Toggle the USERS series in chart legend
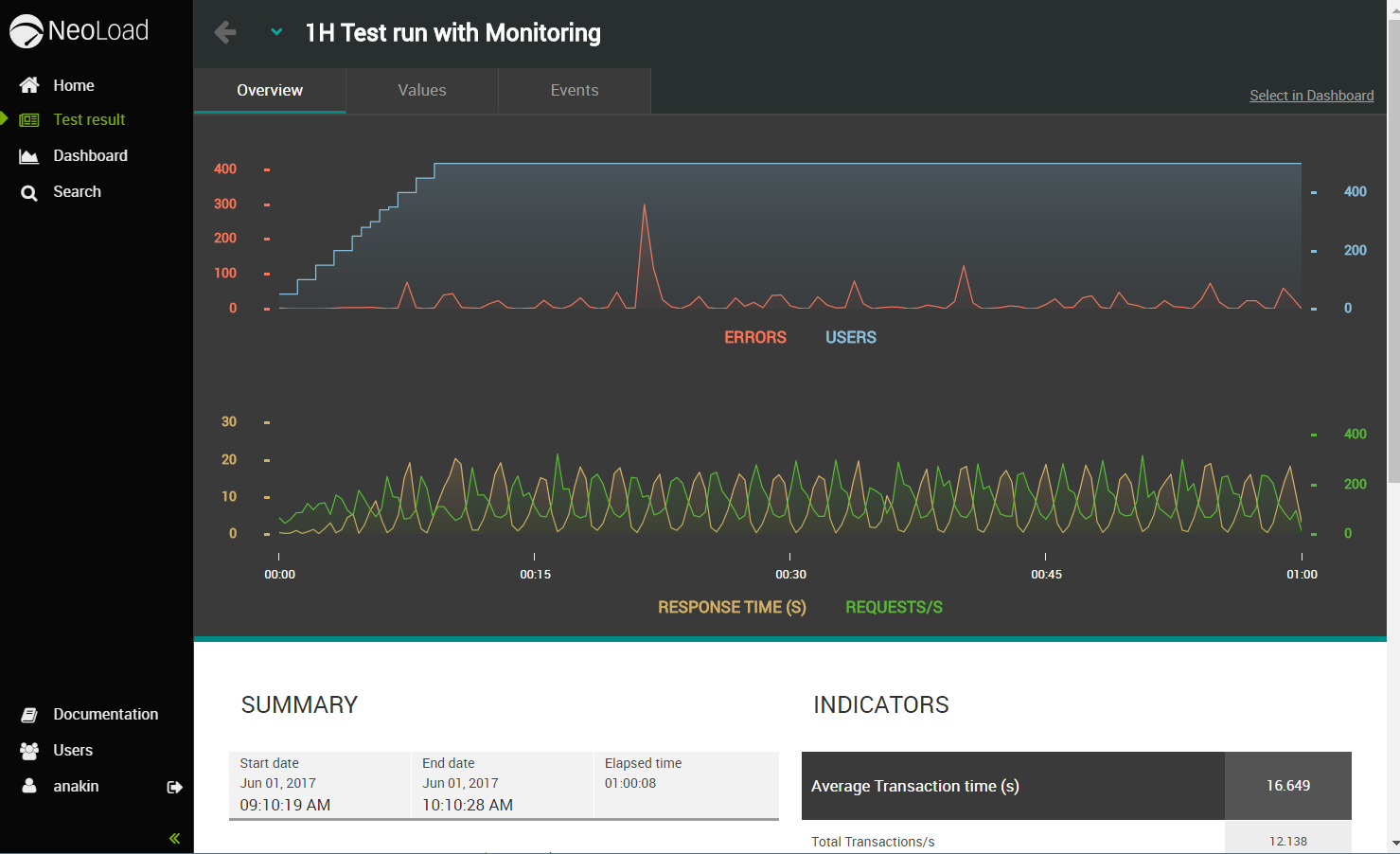The height and width of the screenshot is (854, 1400). [850, 338]
